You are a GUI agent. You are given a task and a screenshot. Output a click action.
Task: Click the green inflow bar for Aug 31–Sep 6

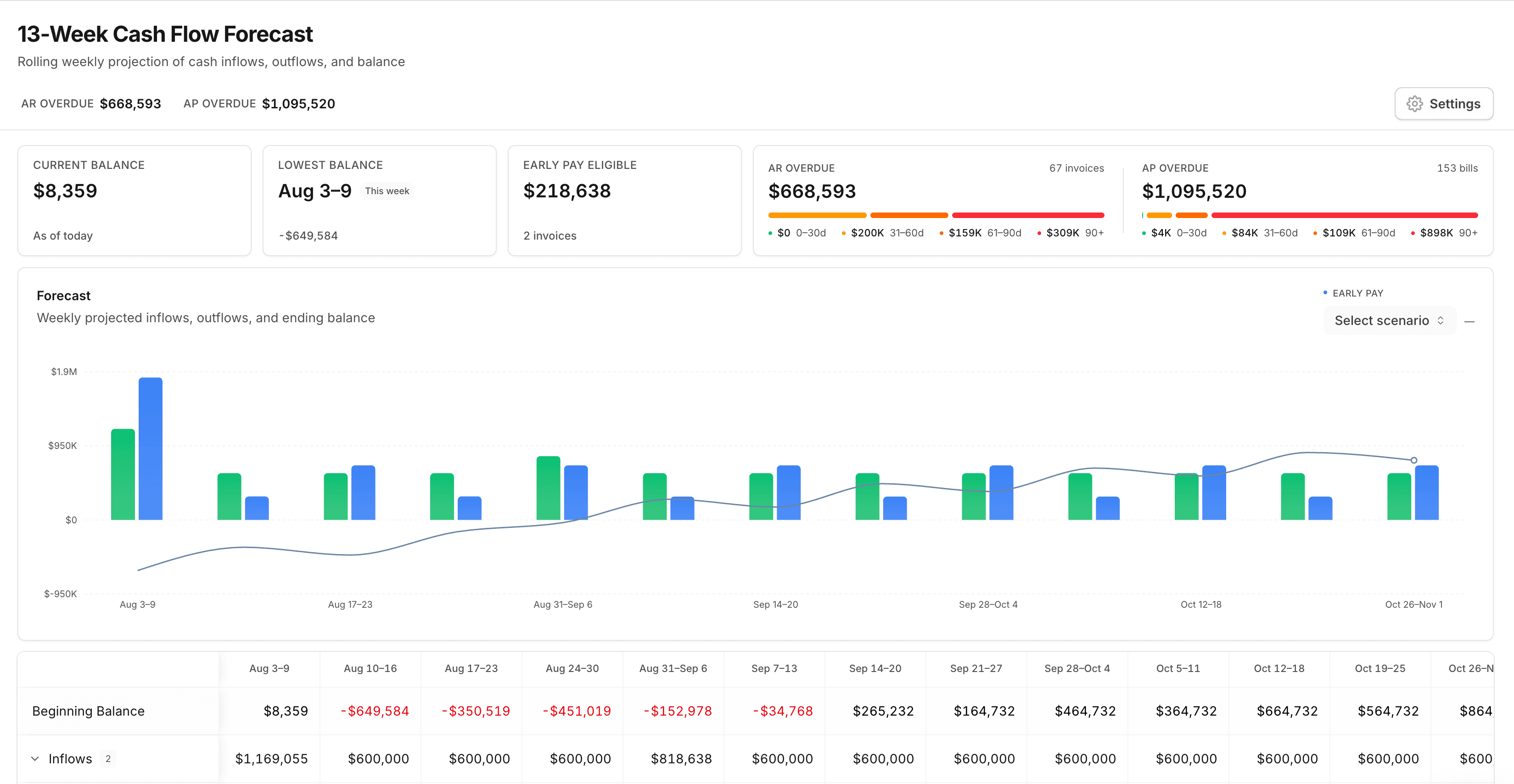549,488
